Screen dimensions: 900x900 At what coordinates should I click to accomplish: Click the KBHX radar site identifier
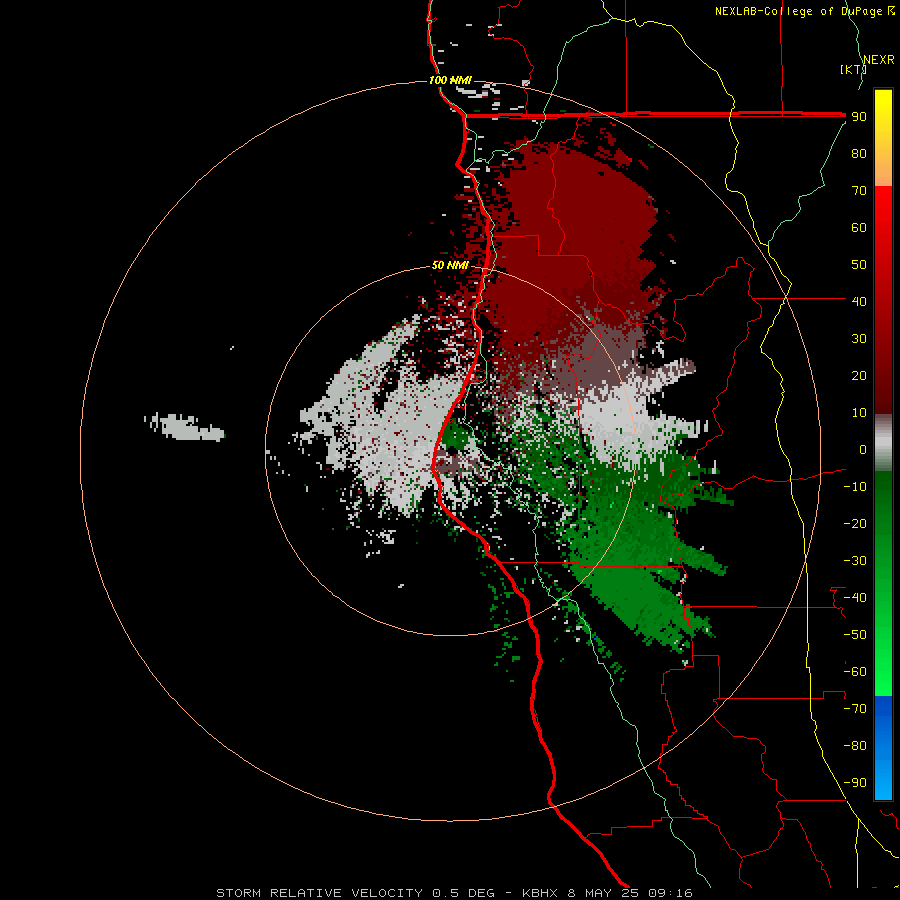tap(540, 893)
